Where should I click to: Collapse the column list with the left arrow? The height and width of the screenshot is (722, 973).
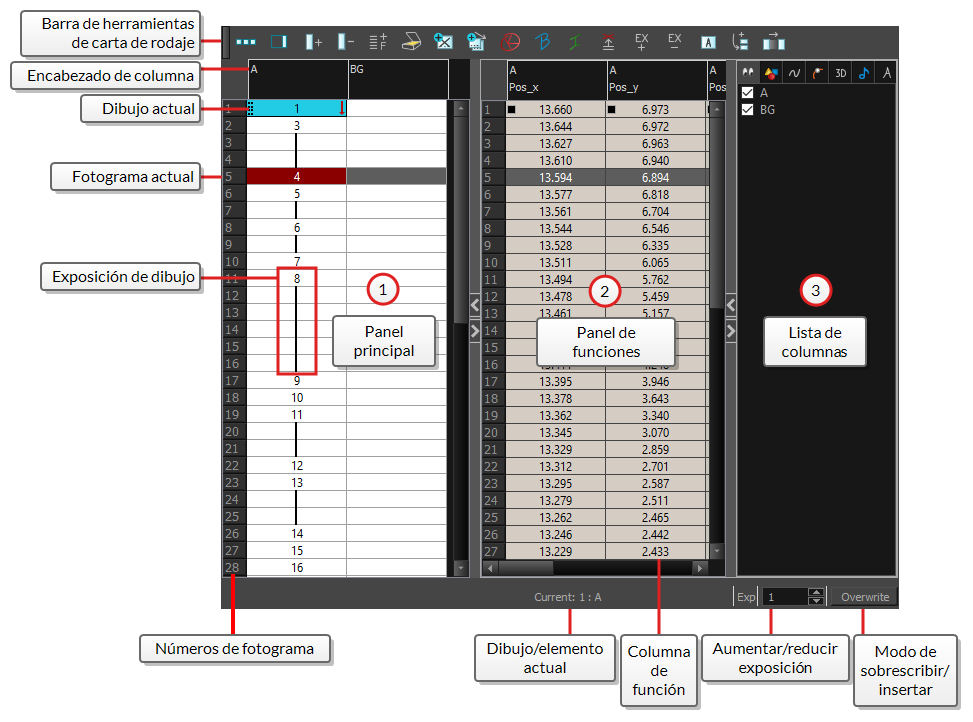(731, 305)
